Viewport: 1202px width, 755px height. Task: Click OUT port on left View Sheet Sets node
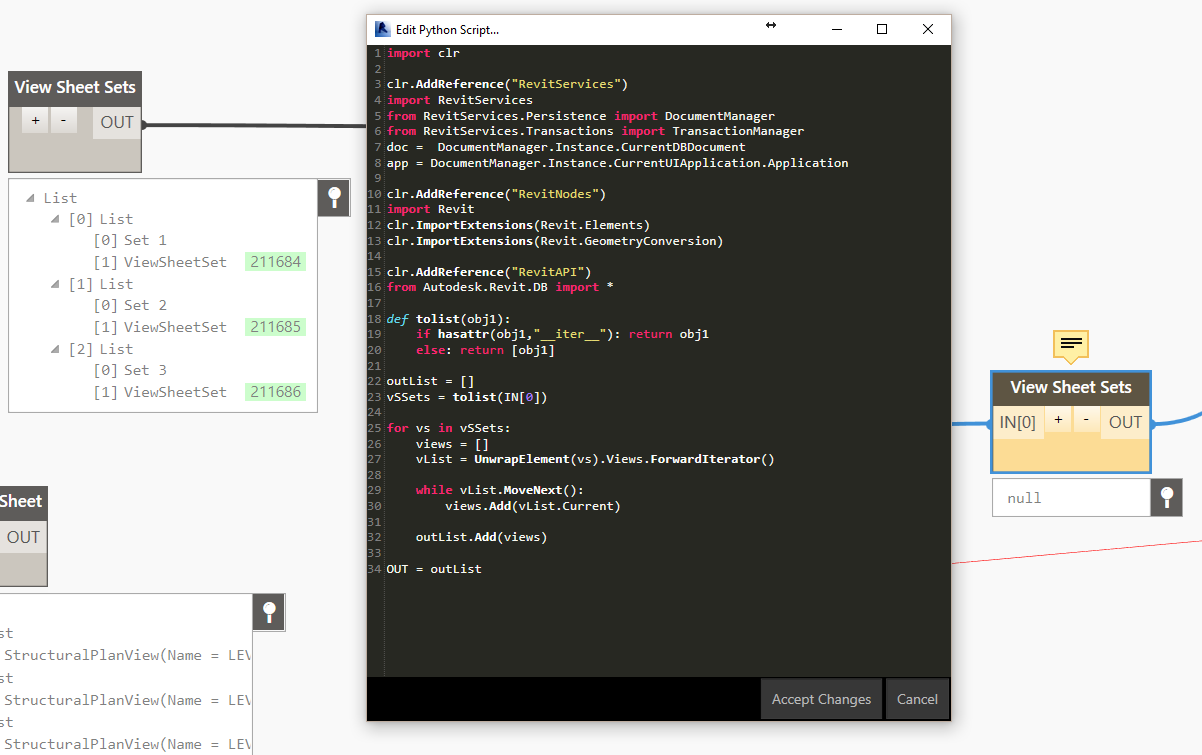coord(117,122)
